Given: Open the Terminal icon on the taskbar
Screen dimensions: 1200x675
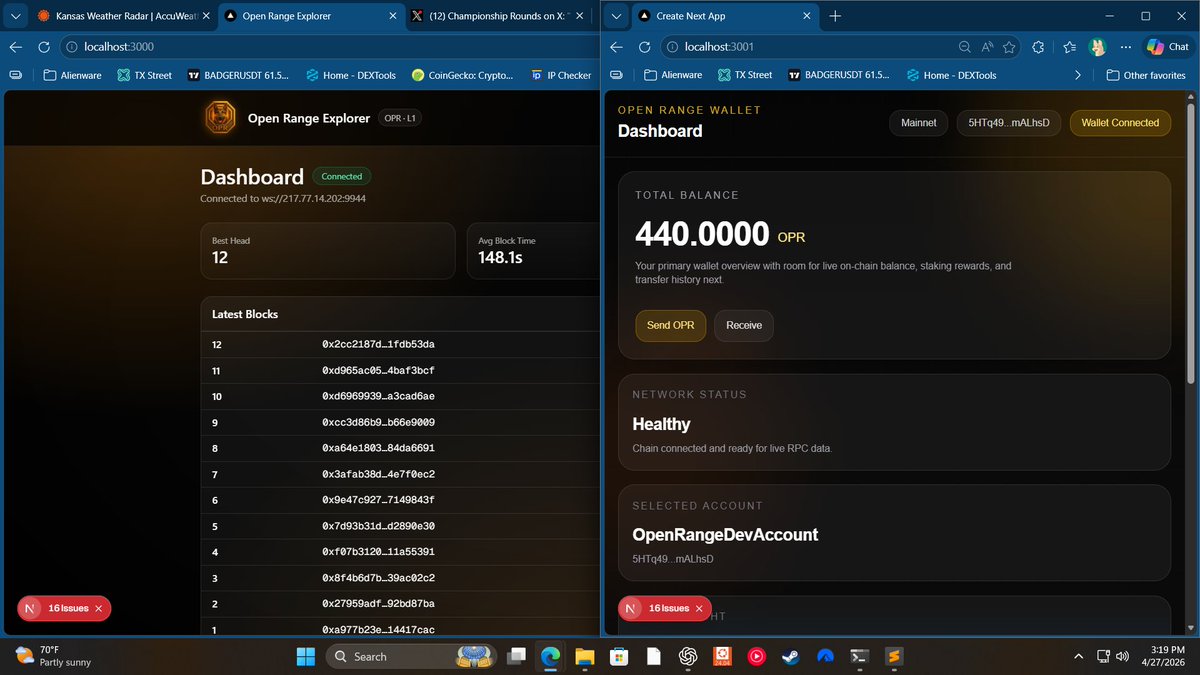Looking at the screenshot, I should 858,656.
